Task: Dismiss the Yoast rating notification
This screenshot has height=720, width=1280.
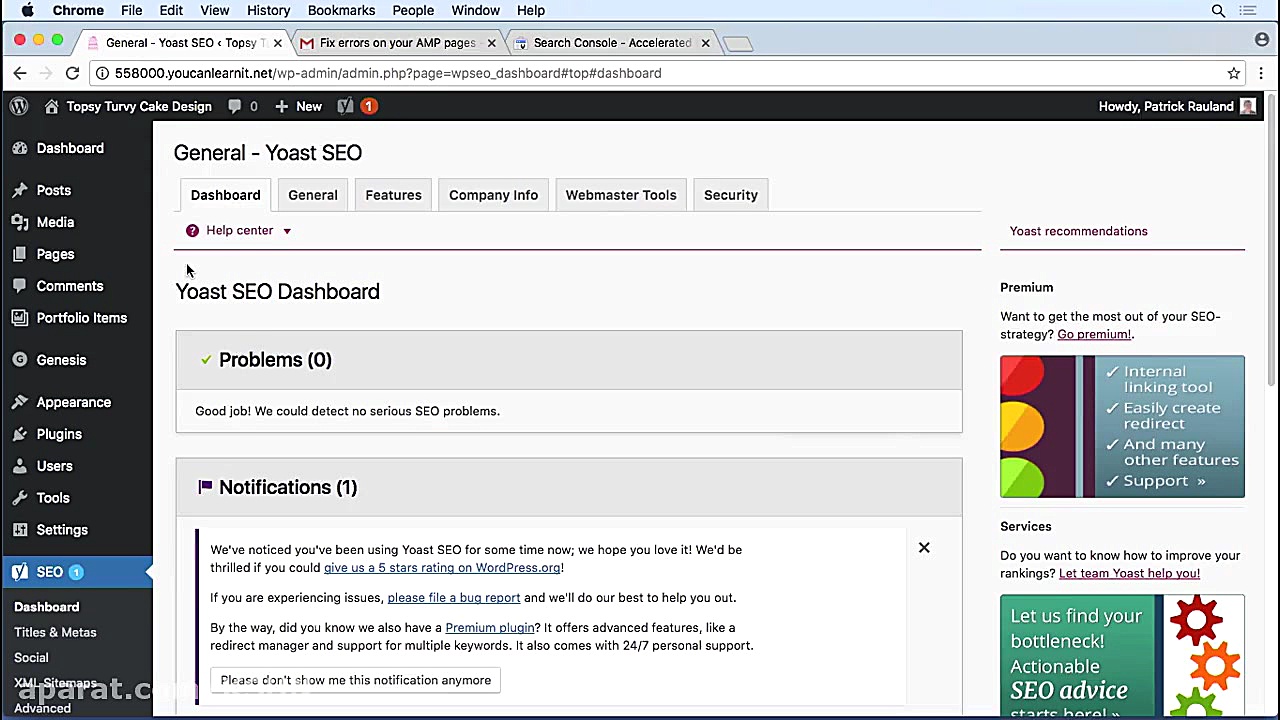Action: coord(924,548)
